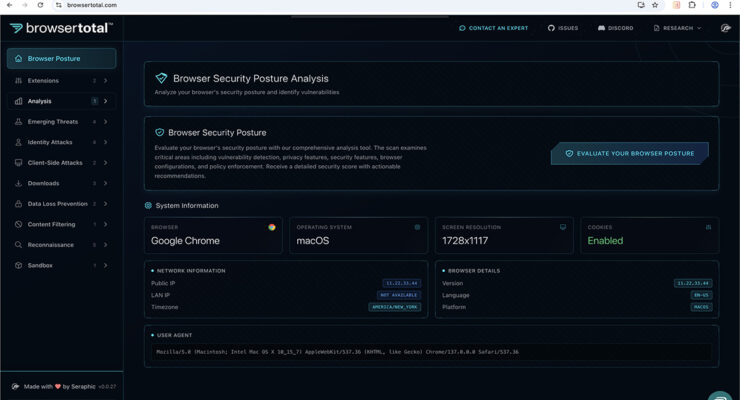Image resolution: width=740 pixels, height=400 pixels.
Task: Click the shield icon beside Browser Security Posture
Action: [x=160, y=132]
